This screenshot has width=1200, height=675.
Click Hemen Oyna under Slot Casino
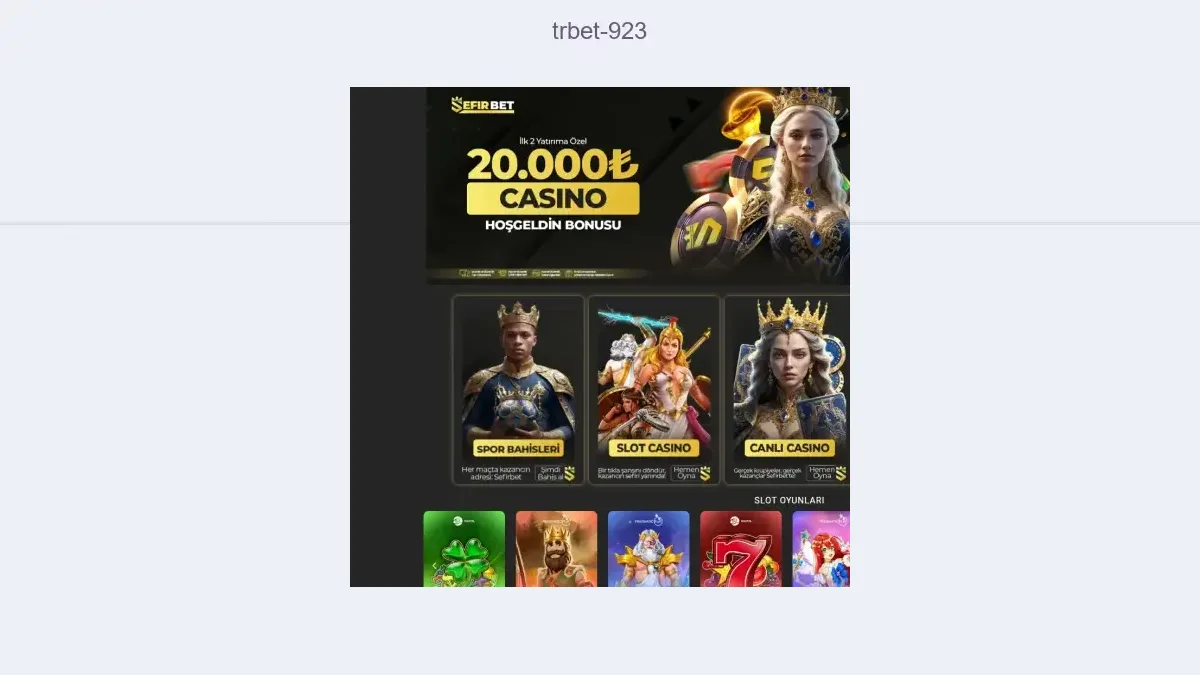point(686,473)
